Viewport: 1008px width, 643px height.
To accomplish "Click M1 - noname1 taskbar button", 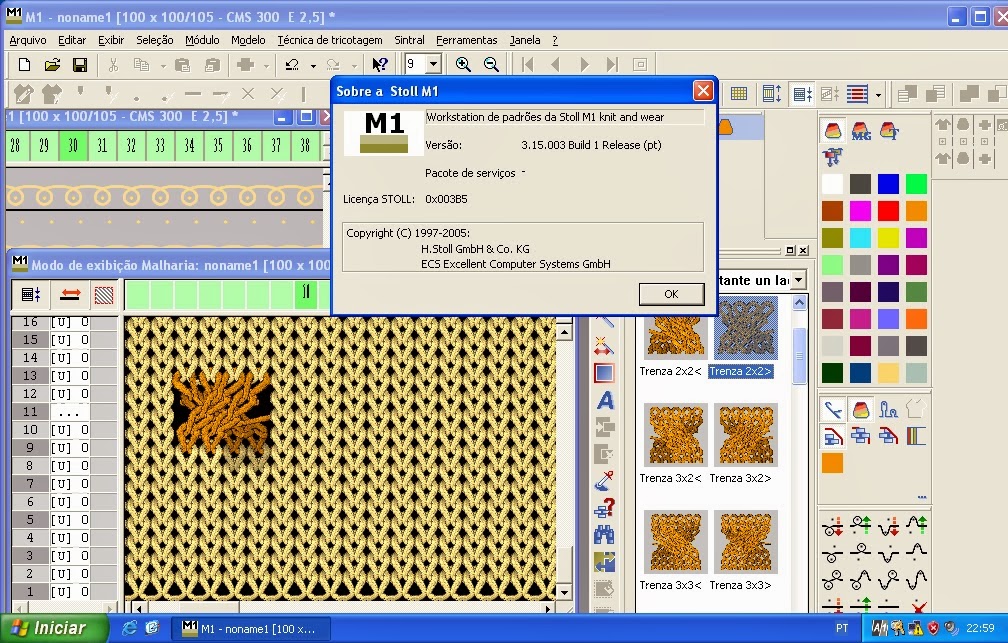I will coord(252,628).
